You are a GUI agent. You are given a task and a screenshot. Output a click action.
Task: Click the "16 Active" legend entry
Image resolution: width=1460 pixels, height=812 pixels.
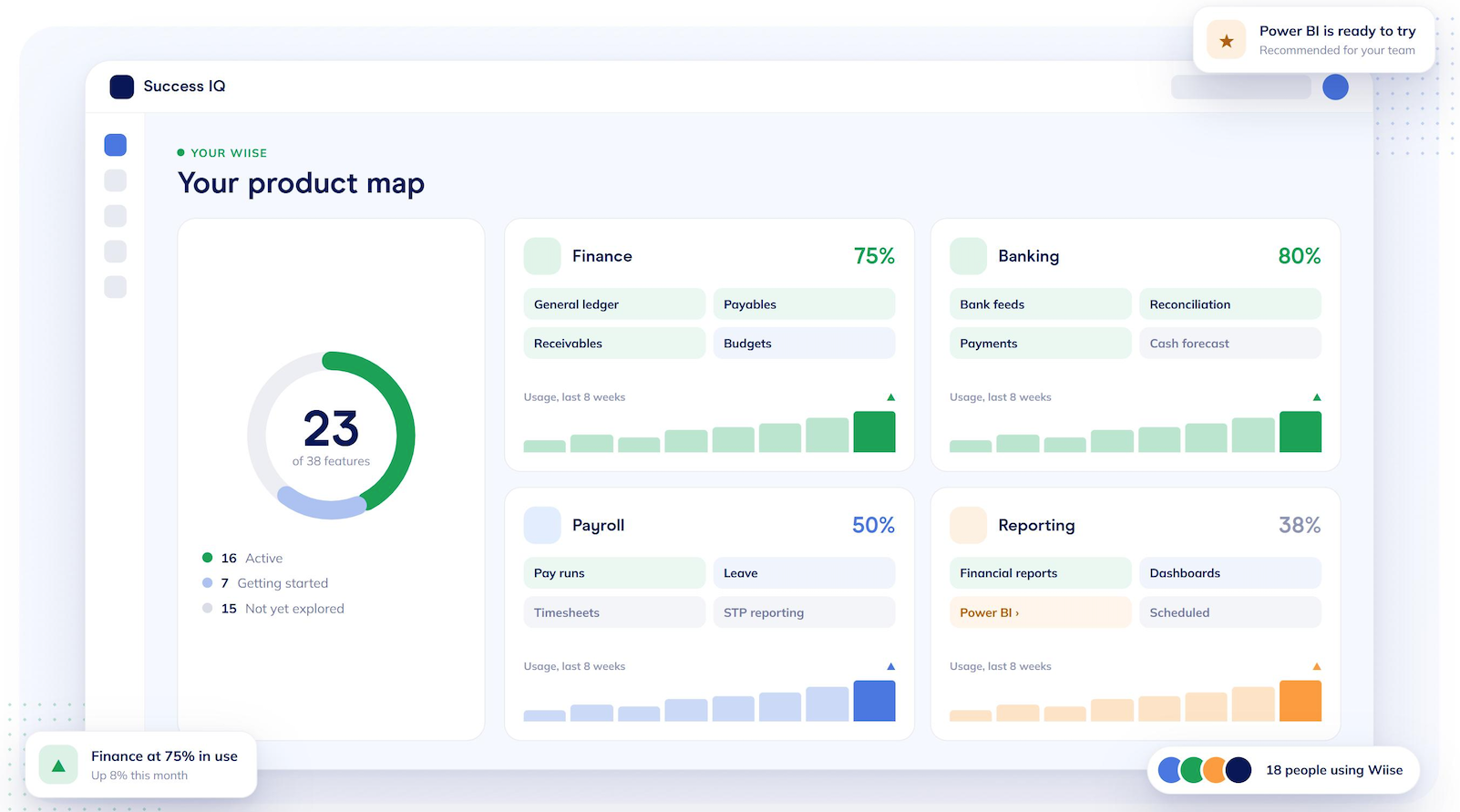pos(242,558)
